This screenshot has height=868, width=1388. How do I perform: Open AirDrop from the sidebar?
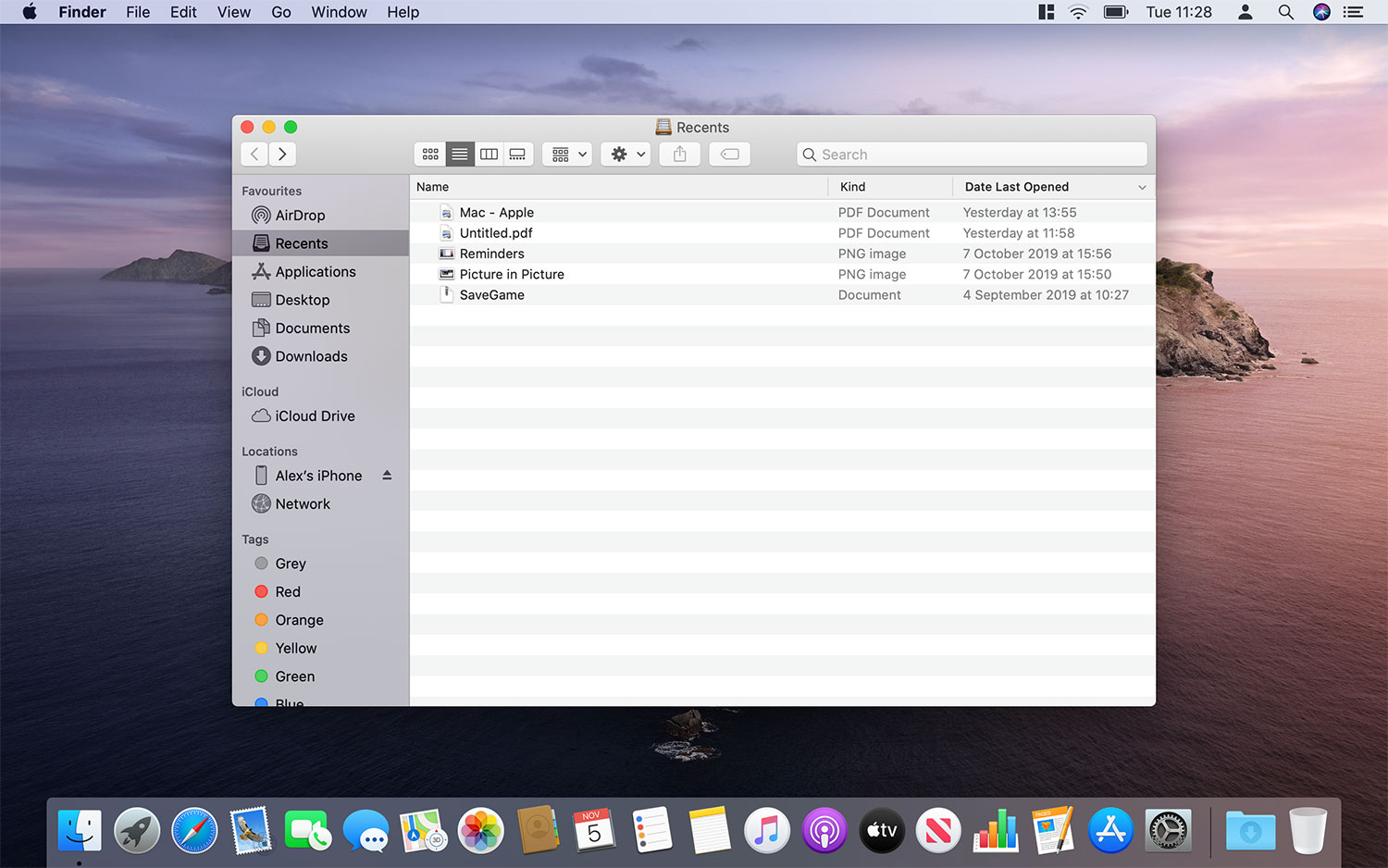(x=299, y=215)
